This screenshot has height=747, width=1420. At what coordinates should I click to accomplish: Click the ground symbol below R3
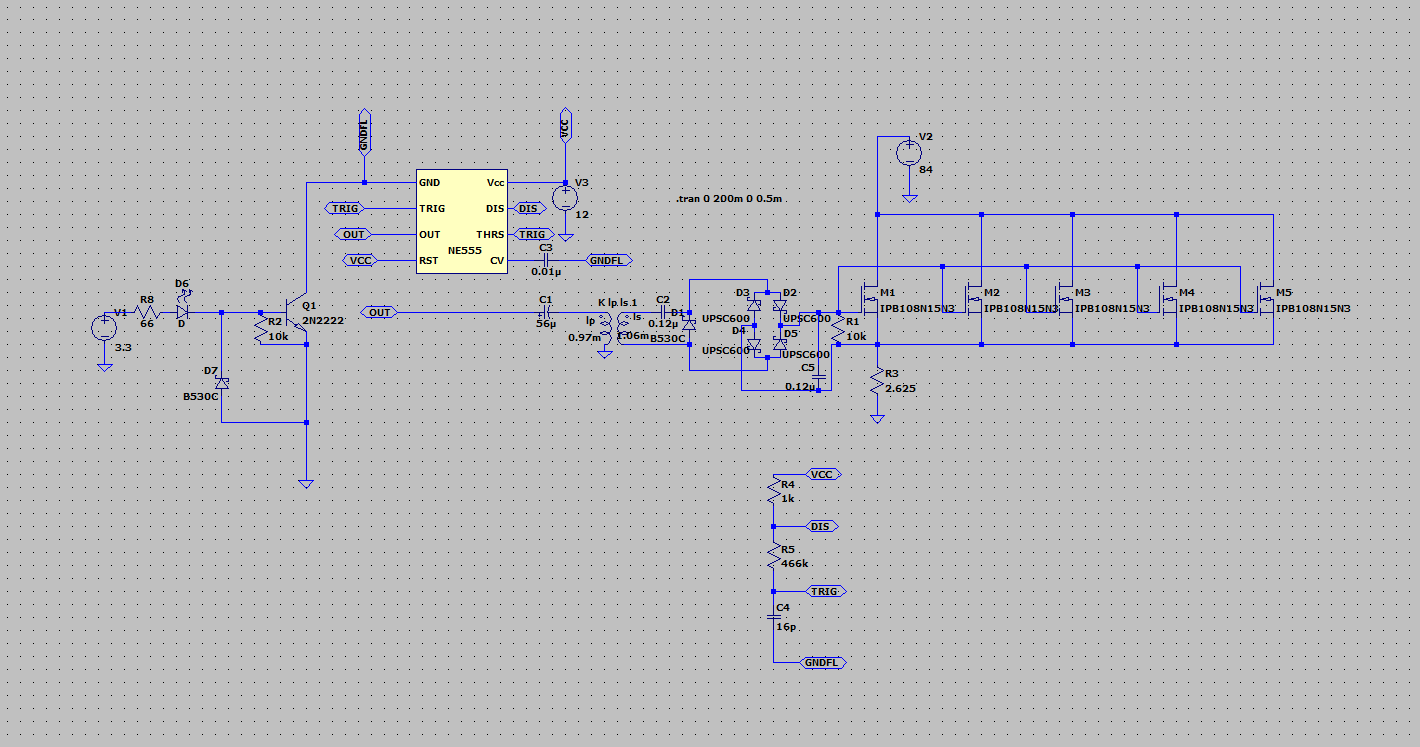[x=877, y=419]
